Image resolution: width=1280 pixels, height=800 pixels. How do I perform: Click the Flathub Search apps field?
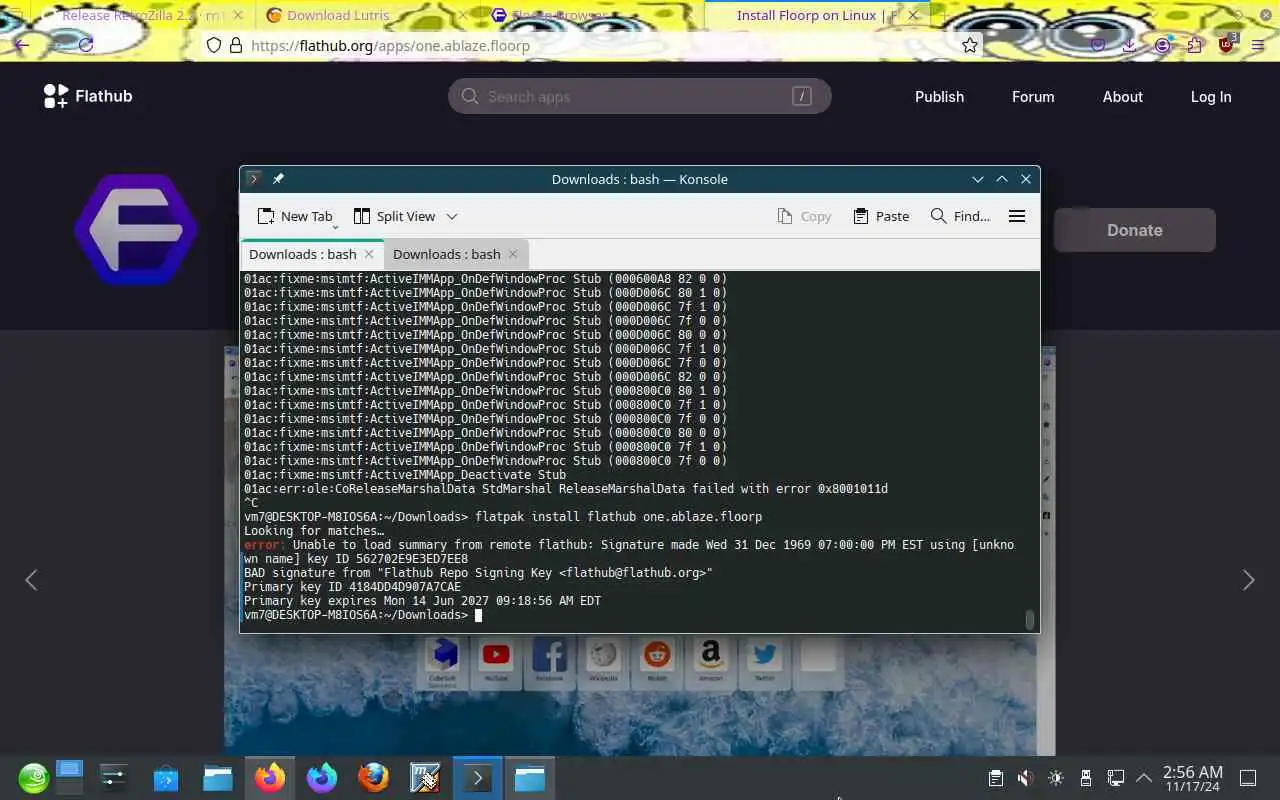coord(640,96)
